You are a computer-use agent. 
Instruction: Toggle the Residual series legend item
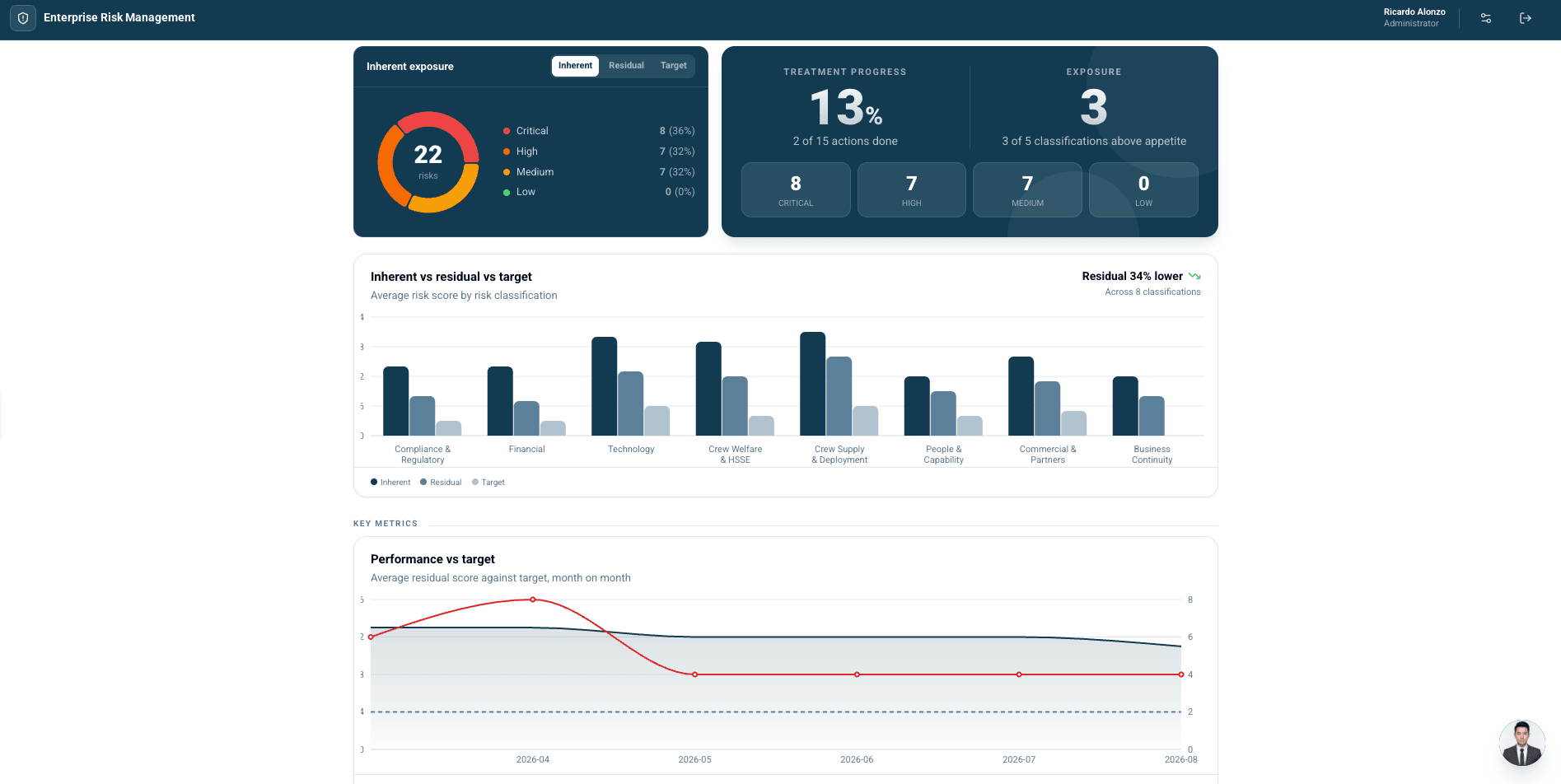[441, 483]
